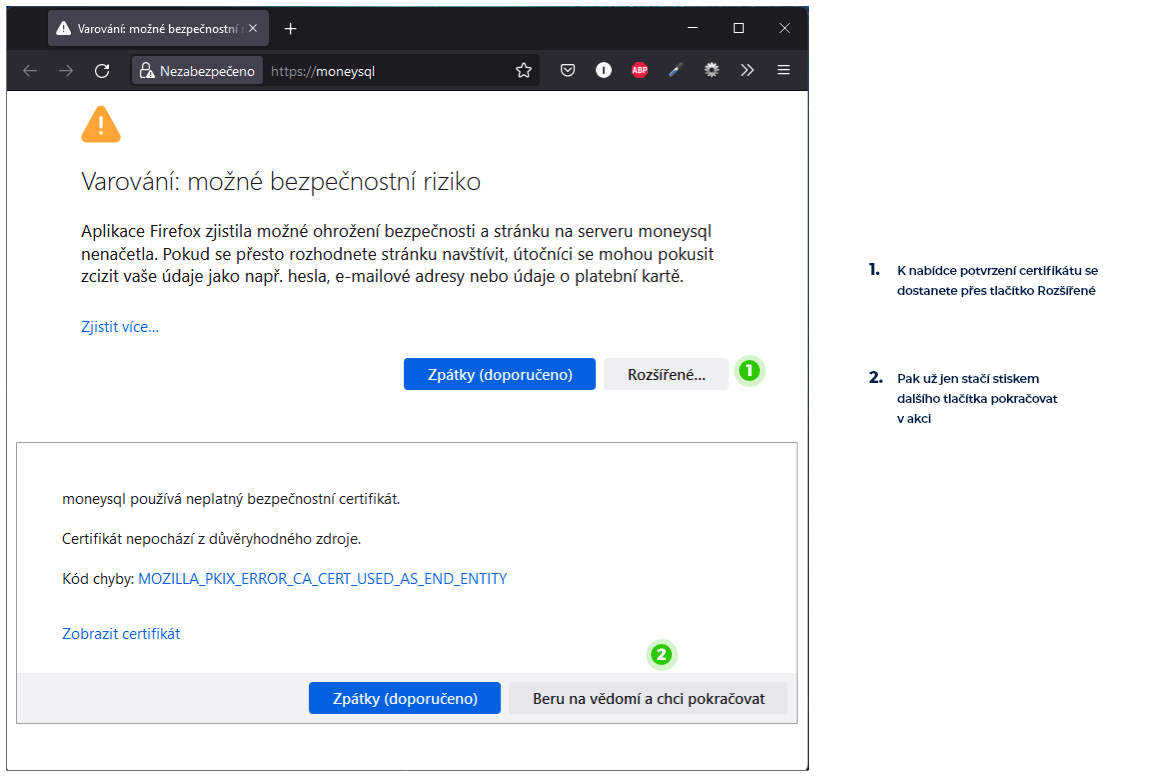This screenshot has height=778, width=1157.
Task: Click the Rozšířené... button
Action: point(666,374)
